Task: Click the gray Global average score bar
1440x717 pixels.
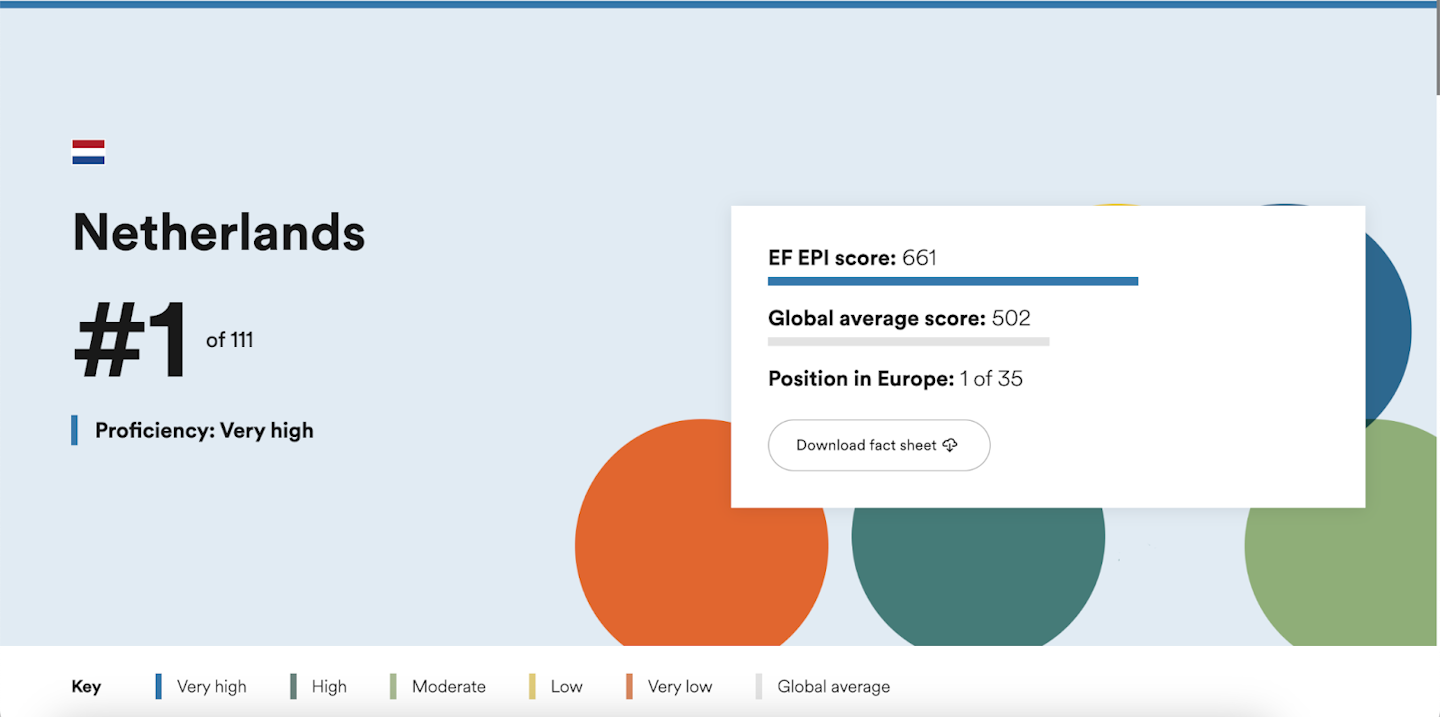Action: tap(908, 342)
